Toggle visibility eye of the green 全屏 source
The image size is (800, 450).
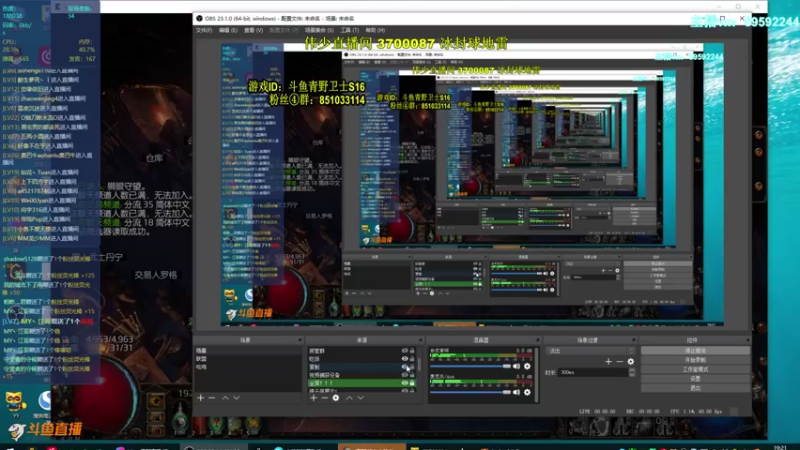[405, 383]
